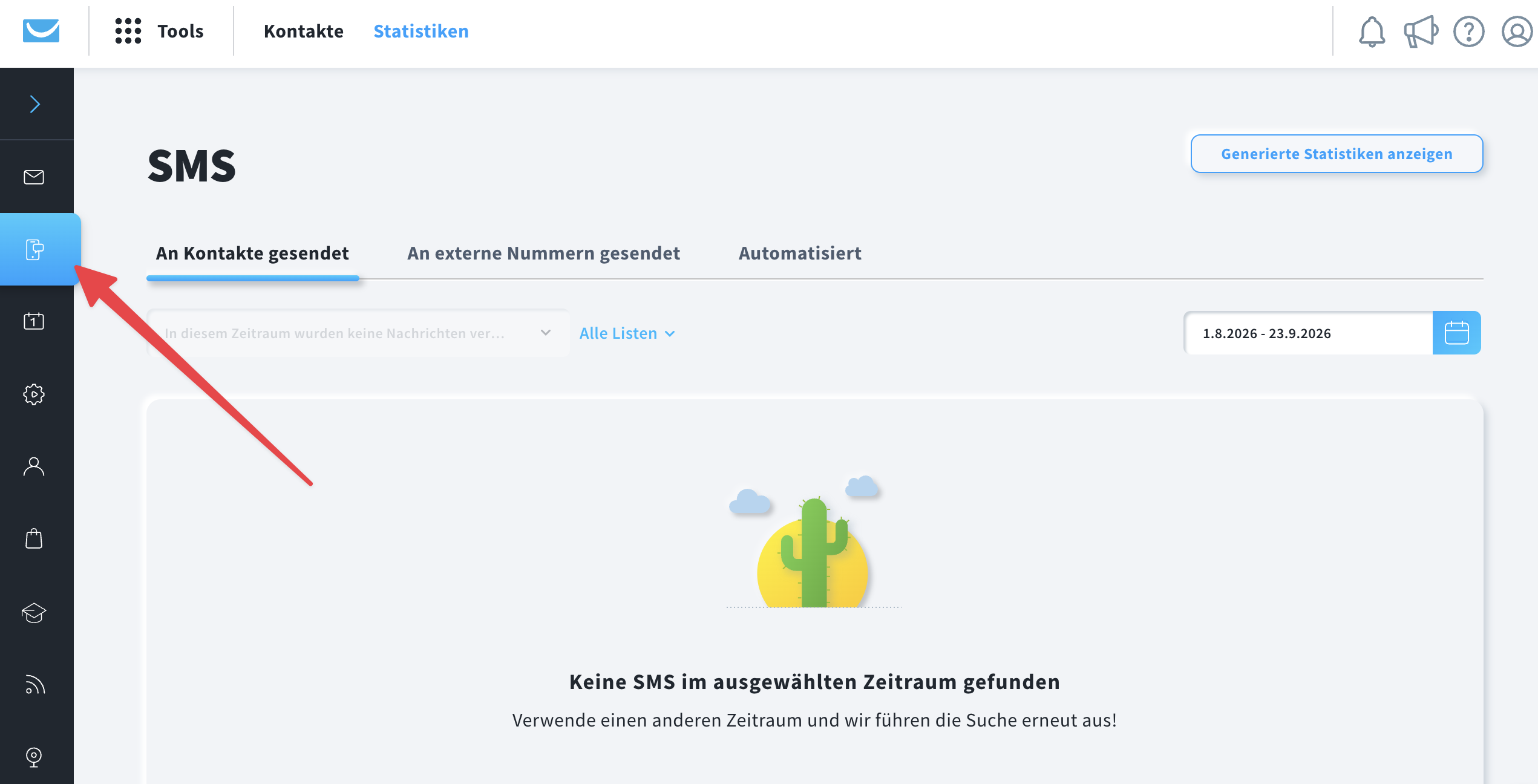Click the date range field 1.8.2026 - 23.9.2026

point(1308,333)
